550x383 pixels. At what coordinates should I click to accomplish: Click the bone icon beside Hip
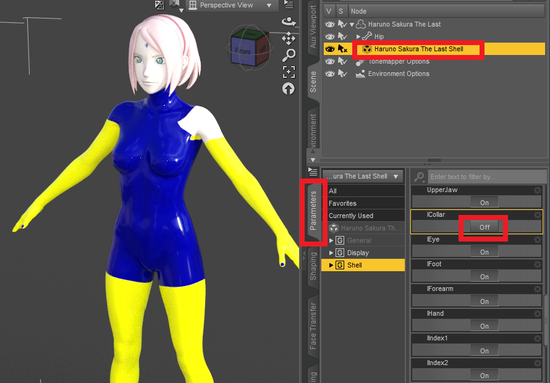click(x=367, y=36)
